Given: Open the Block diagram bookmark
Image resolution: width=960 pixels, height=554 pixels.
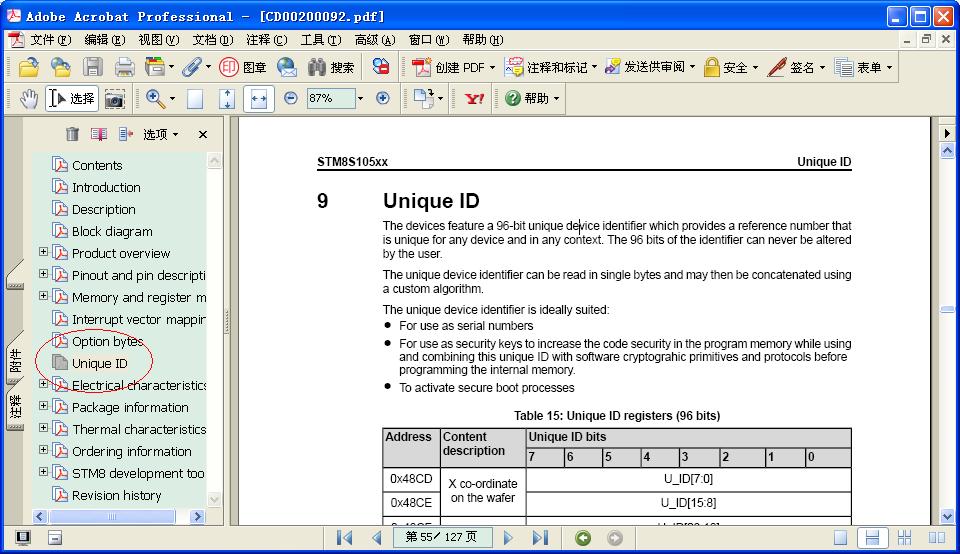Looking at the screenshot, I should pyautogui.click(x=112, y=231).
